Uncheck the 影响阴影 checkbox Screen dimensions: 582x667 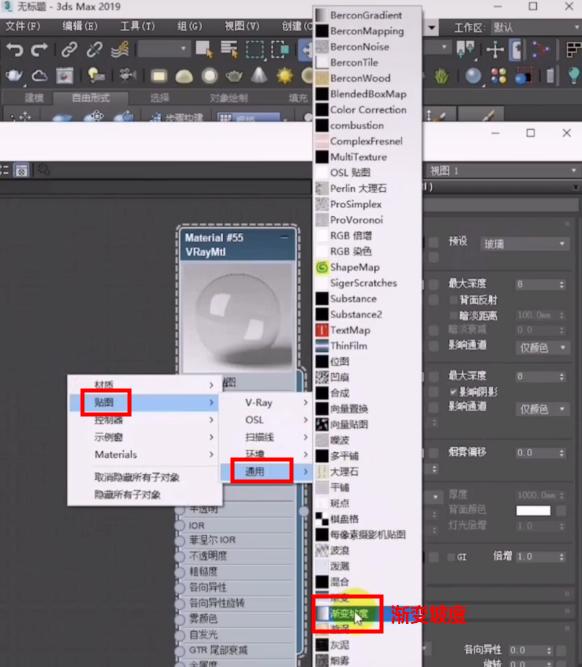pos(453,391)
